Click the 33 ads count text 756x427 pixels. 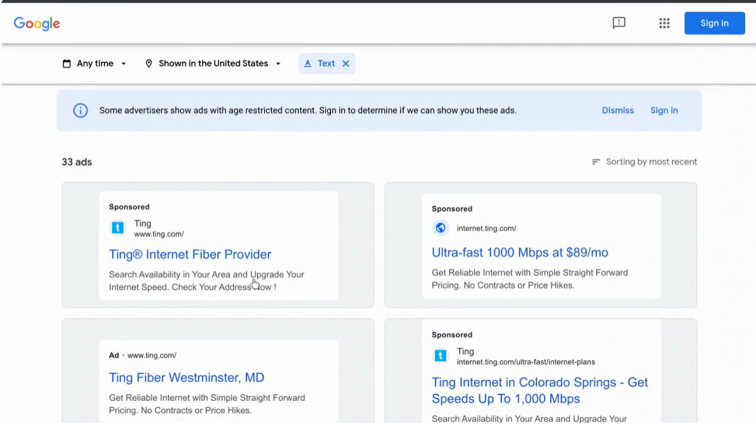point(77,162)
